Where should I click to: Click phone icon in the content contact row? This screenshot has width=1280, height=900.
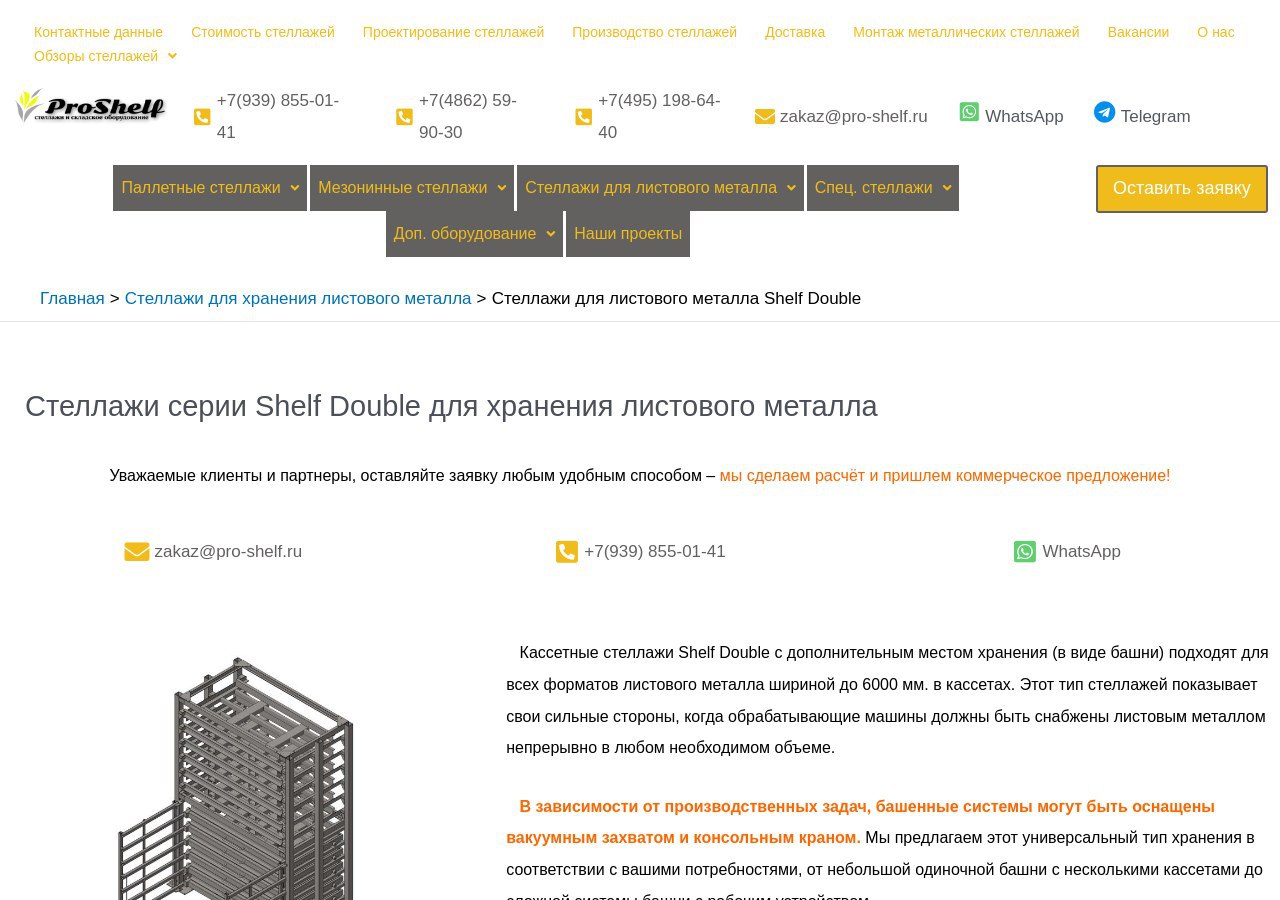[x=567, y=552]
